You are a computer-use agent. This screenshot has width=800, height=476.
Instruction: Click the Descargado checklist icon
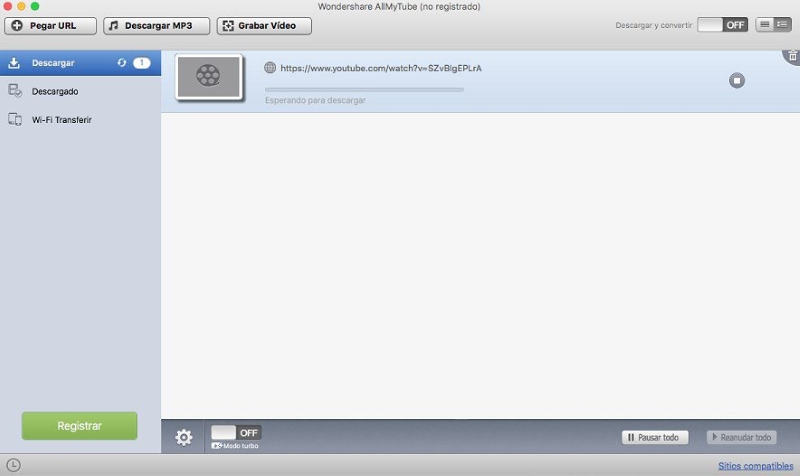click(15, 91)
